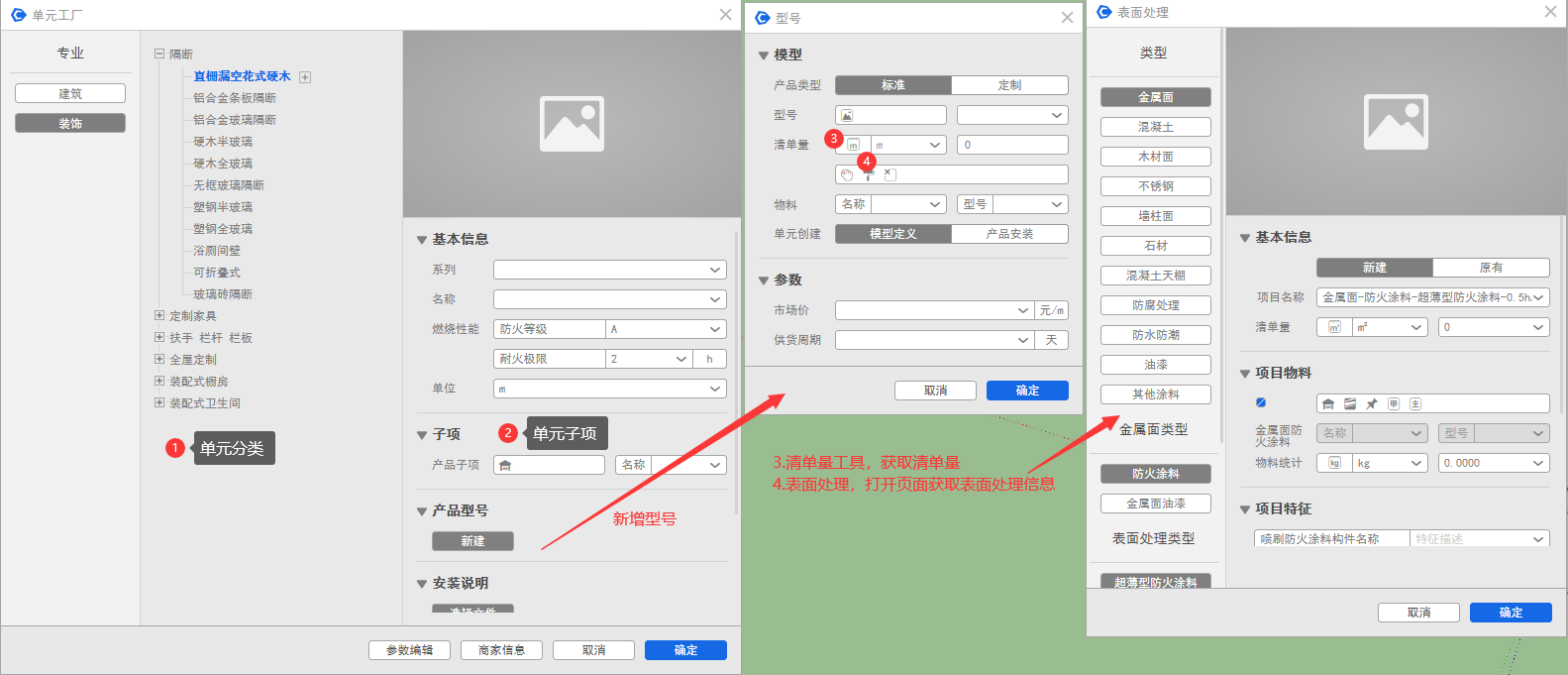Click the kg scale icon beside 物料统计
The width and height of the screenshot is (1568, 675).
(1334, 463)
